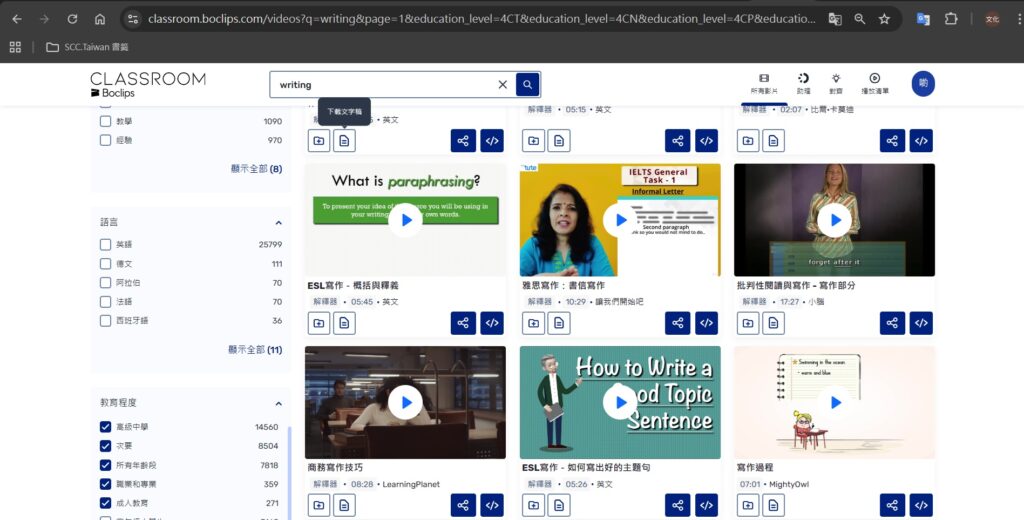Share the 批判性閱讀與寫作 video
This screenshot has height=520, width=1024.
(892, 323)
